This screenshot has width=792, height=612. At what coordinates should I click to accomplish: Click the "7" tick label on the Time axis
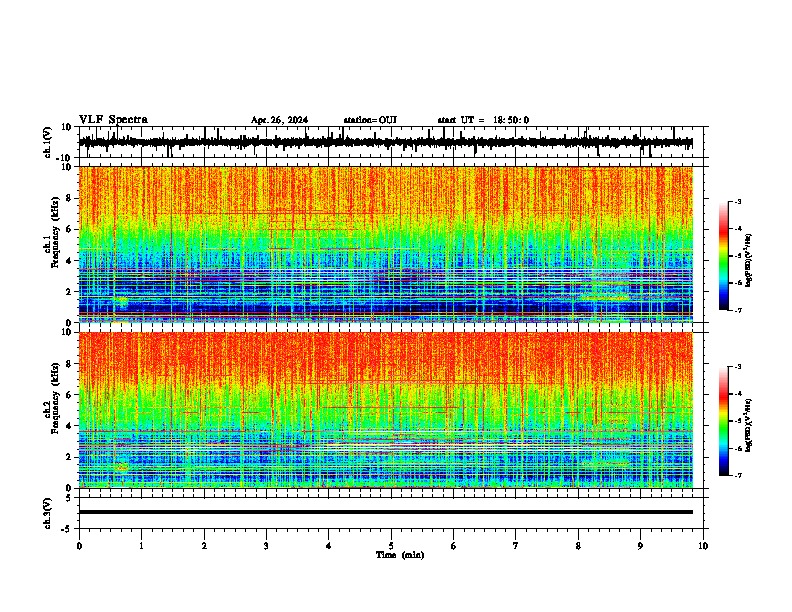point(516,546)
